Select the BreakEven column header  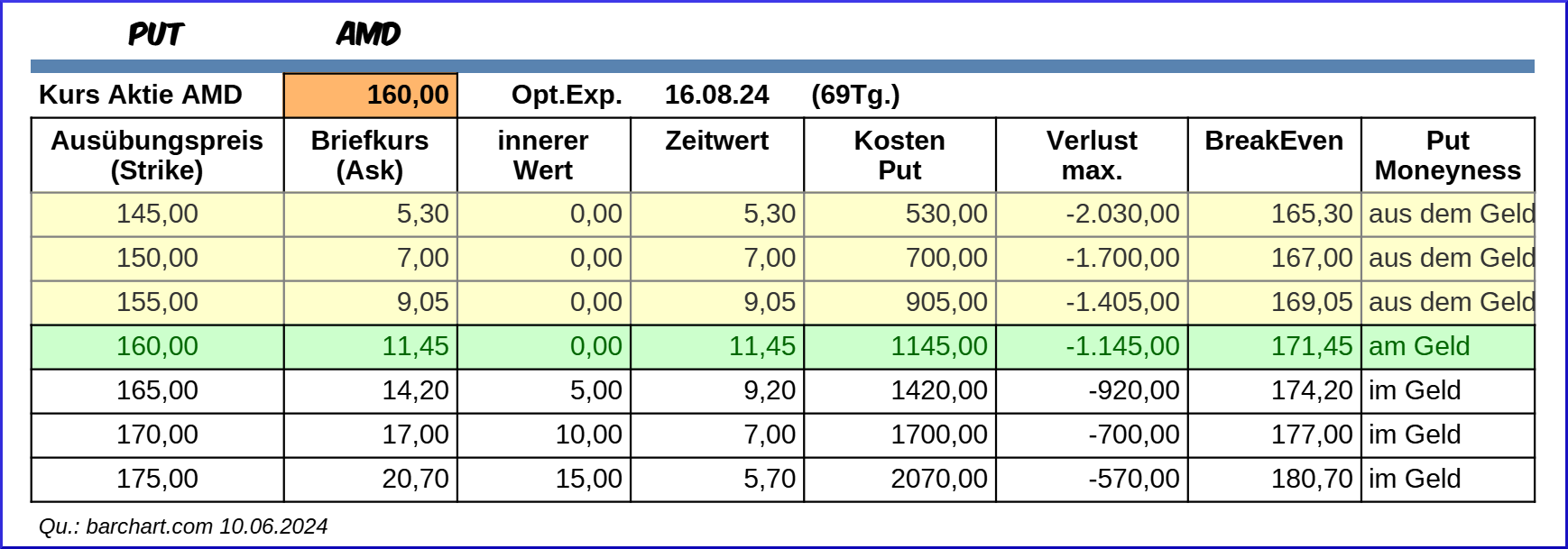1274,142
